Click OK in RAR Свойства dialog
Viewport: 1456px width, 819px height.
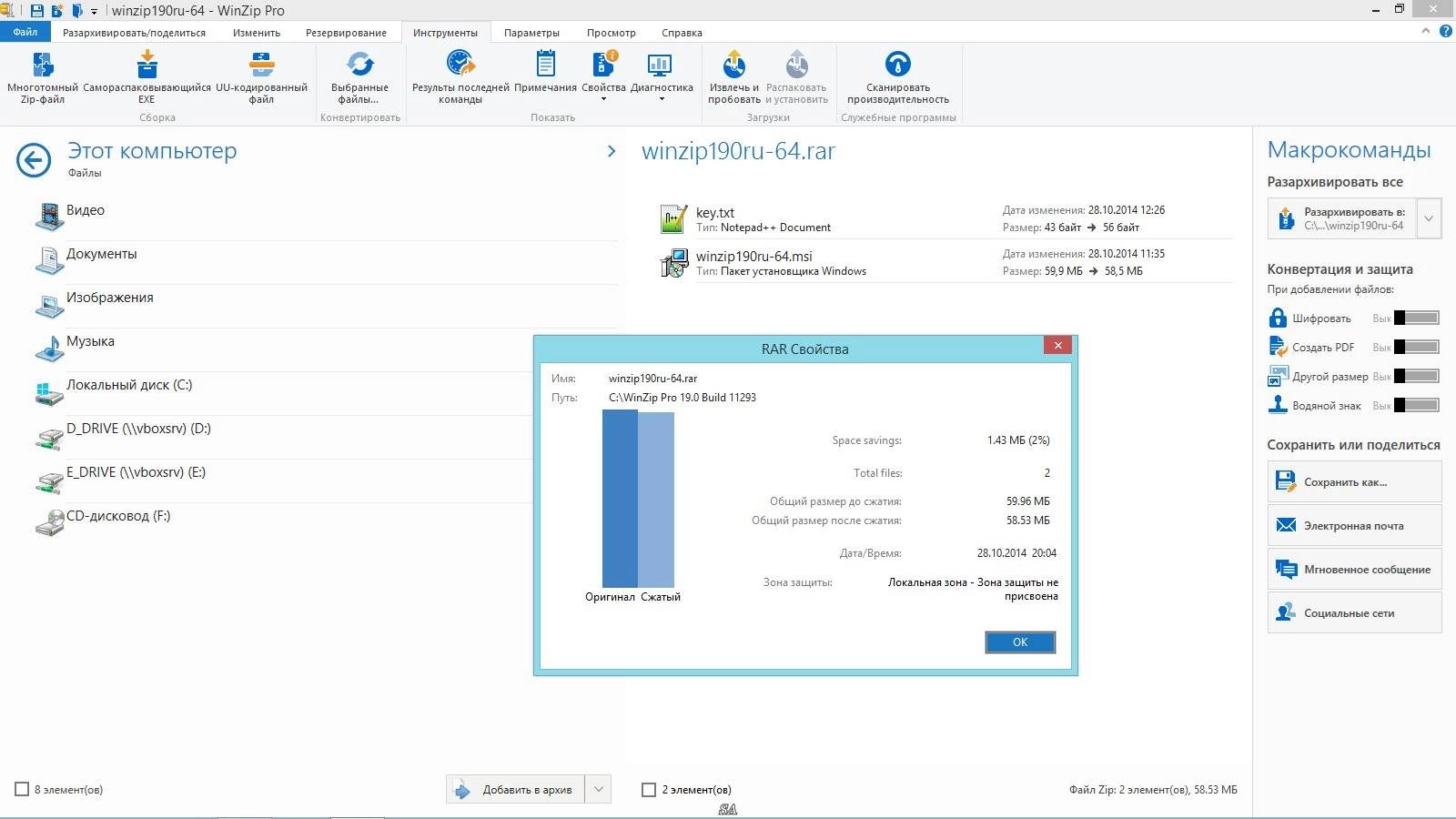point(1020,642)
